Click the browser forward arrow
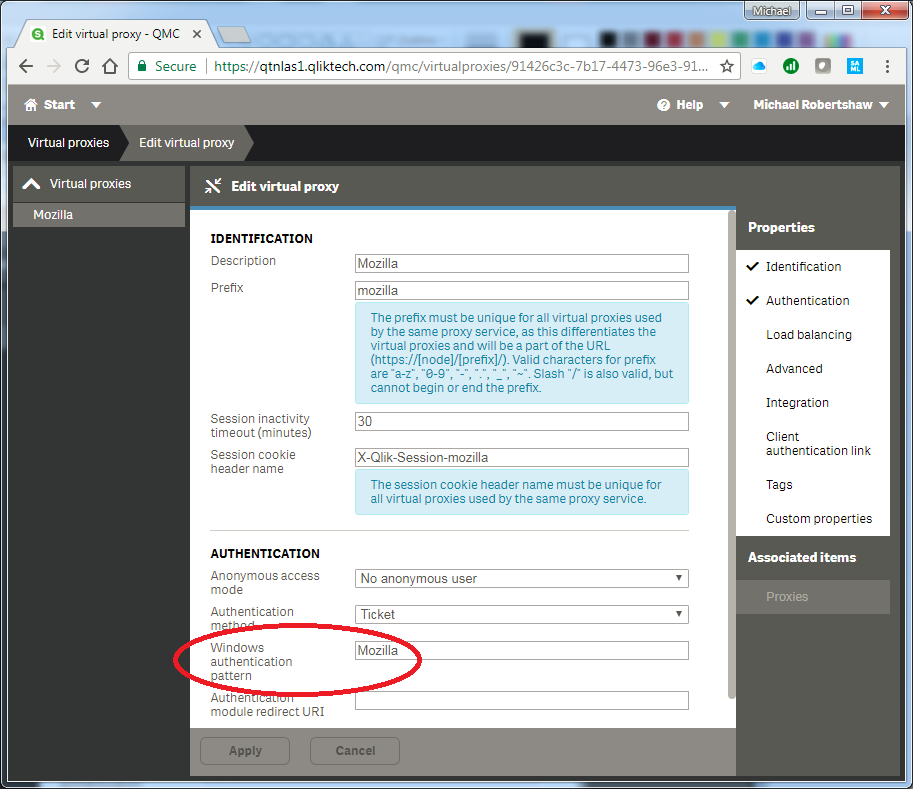913x789 pixels. pyautogui.click(x=54, y=66)
